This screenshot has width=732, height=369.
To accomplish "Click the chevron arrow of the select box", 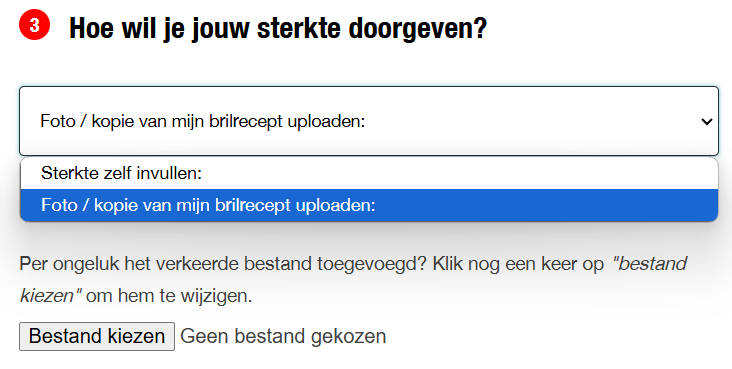I will pos(706,121).
